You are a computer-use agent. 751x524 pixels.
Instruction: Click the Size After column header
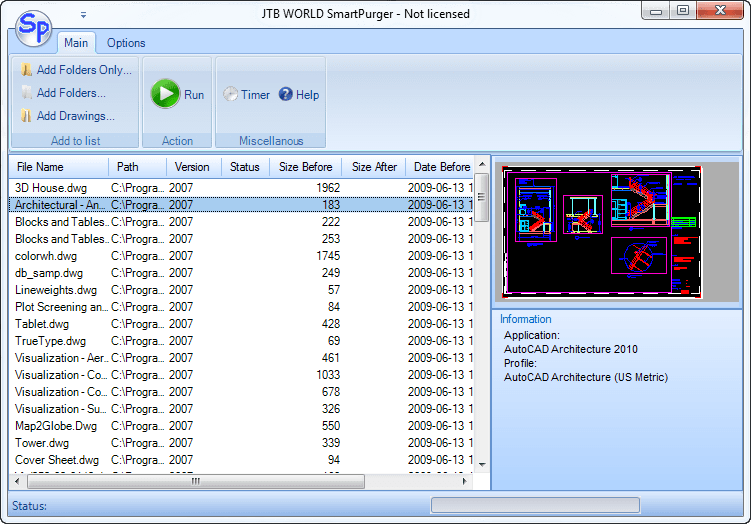tap(374, 167)
